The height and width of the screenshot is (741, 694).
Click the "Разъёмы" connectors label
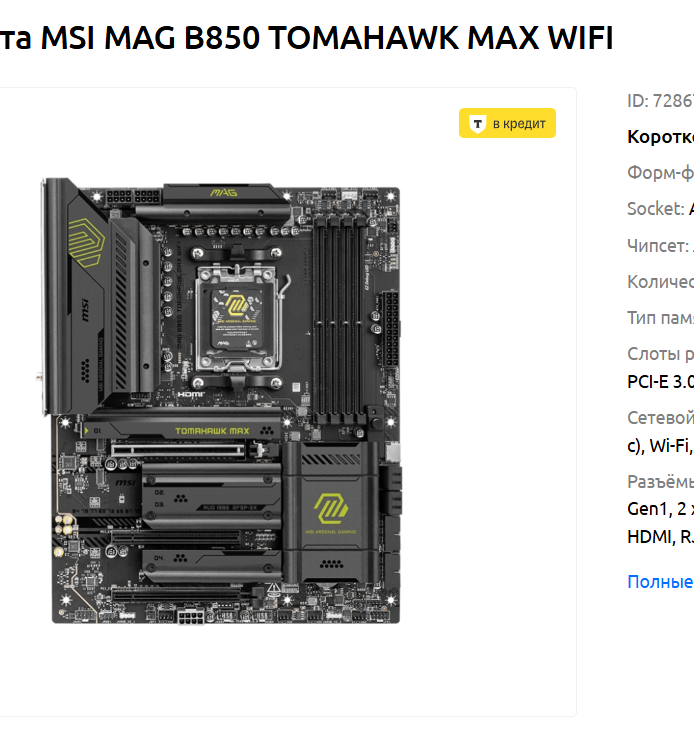click(660, 482)
